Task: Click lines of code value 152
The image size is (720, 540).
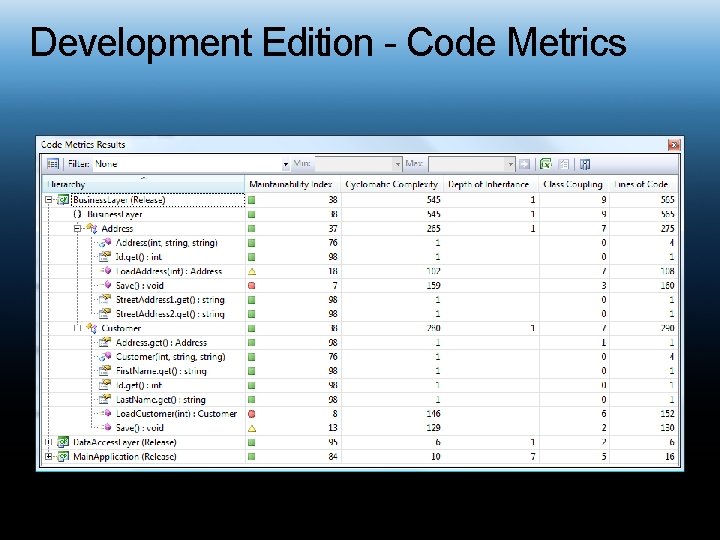Action: click(x=667, y=413)
